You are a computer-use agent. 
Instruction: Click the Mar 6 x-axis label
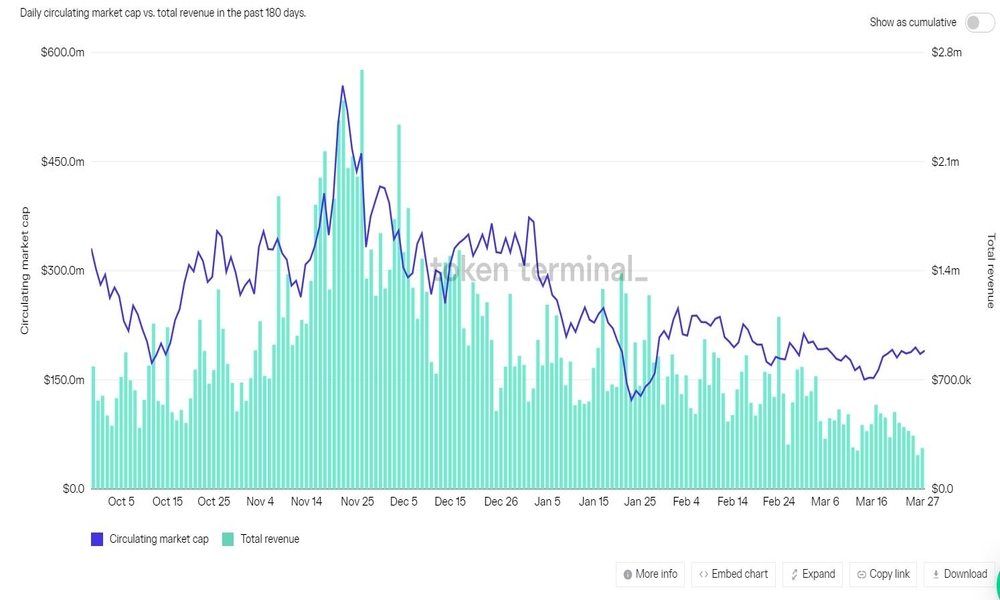[825, 502]
